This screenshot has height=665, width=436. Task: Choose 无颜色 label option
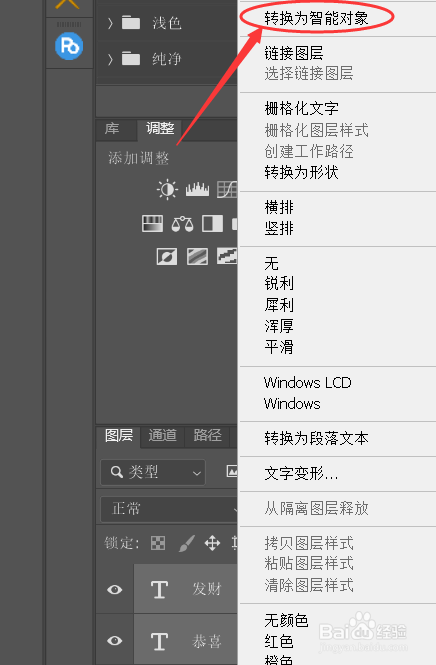(x=286, y=620)
